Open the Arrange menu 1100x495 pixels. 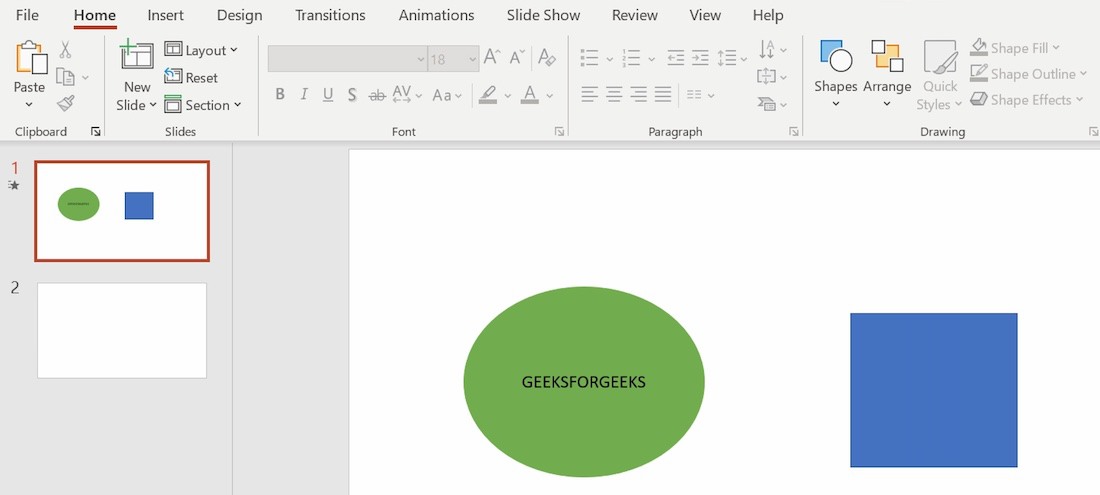coord(887,74)
